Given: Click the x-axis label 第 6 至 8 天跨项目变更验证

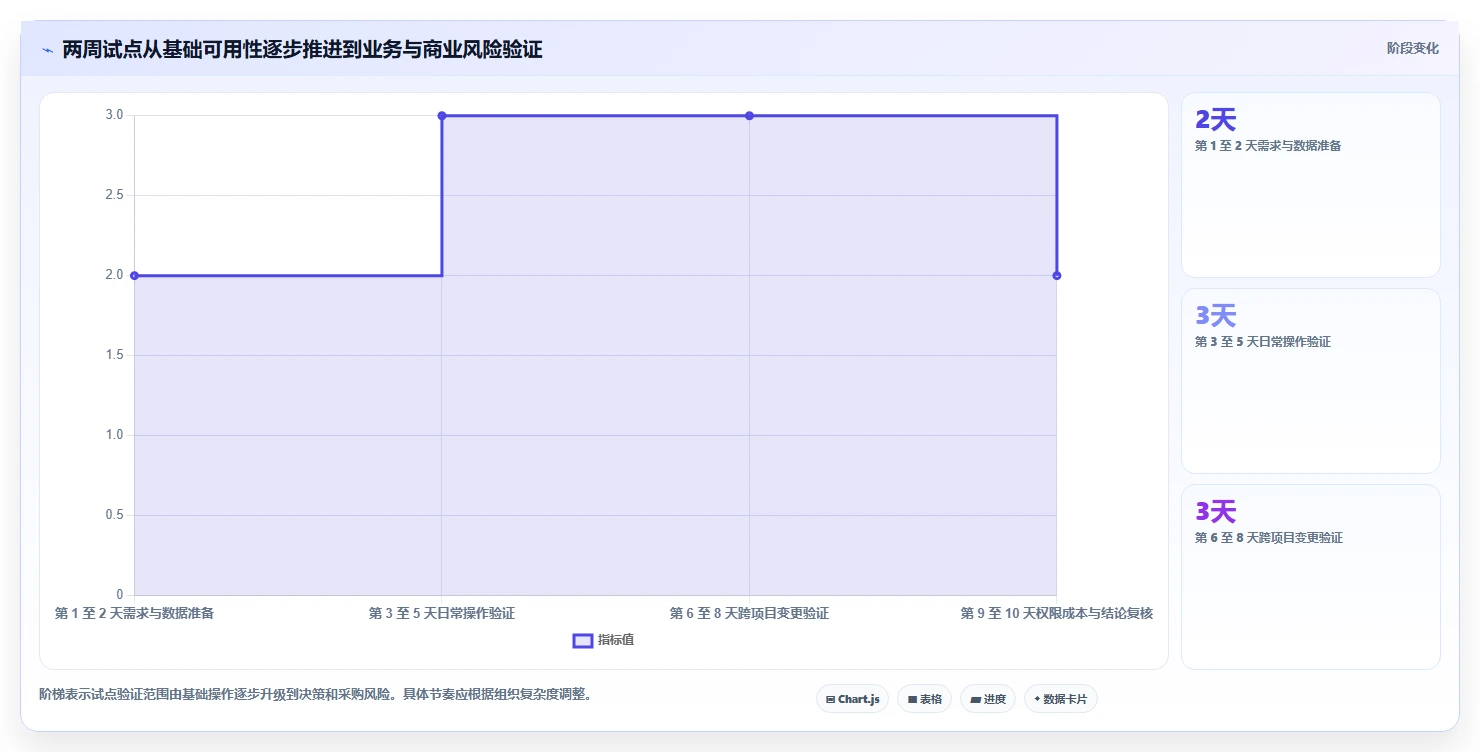Looking at the screenshot, I should click(x=749, y=613).
